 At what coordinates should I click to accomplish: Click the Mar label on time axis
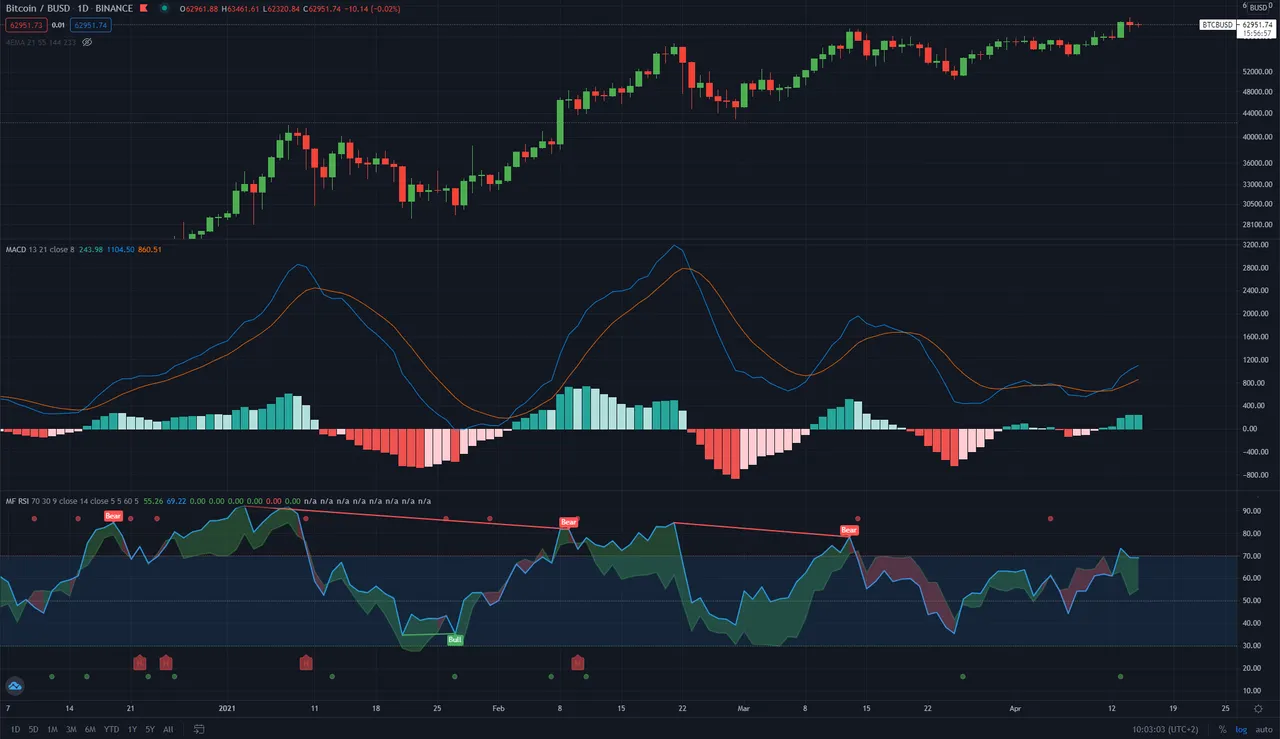(743, 708)
